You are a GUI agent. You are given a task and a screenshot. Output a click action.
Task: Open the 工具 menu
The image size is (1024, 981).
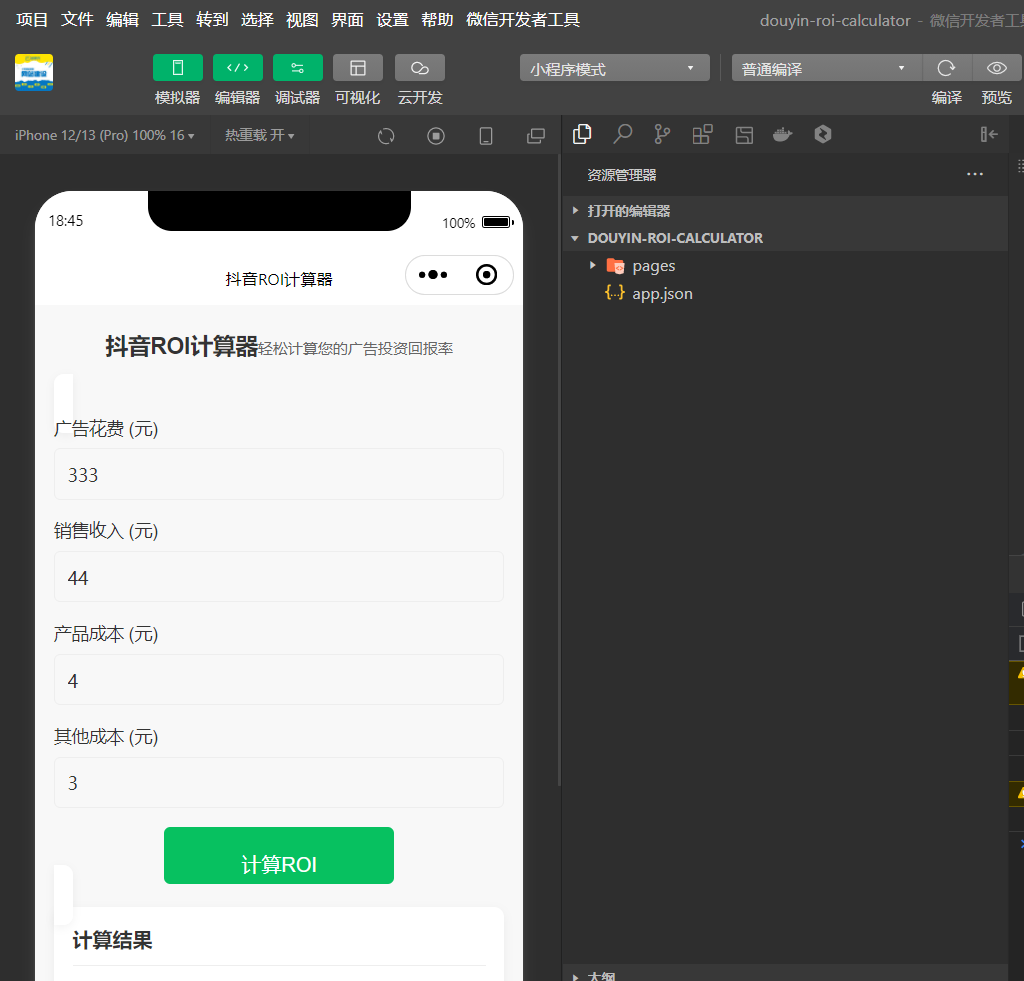(167, 20)
